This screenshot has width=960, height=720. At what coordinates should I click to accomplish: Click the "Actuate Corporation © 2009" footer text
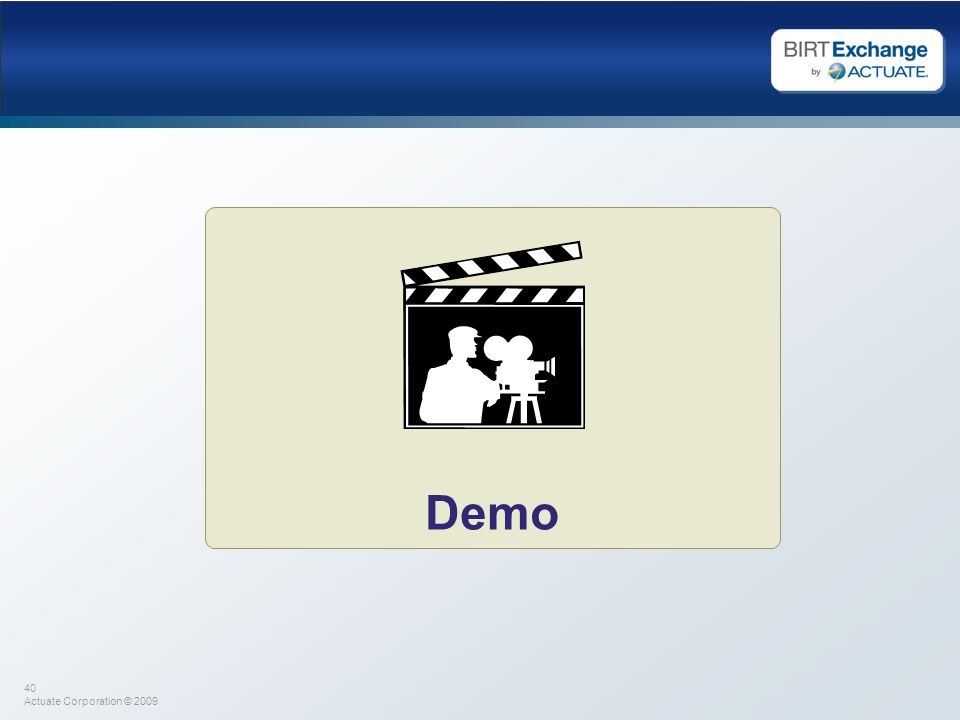[x=91, y=702]
